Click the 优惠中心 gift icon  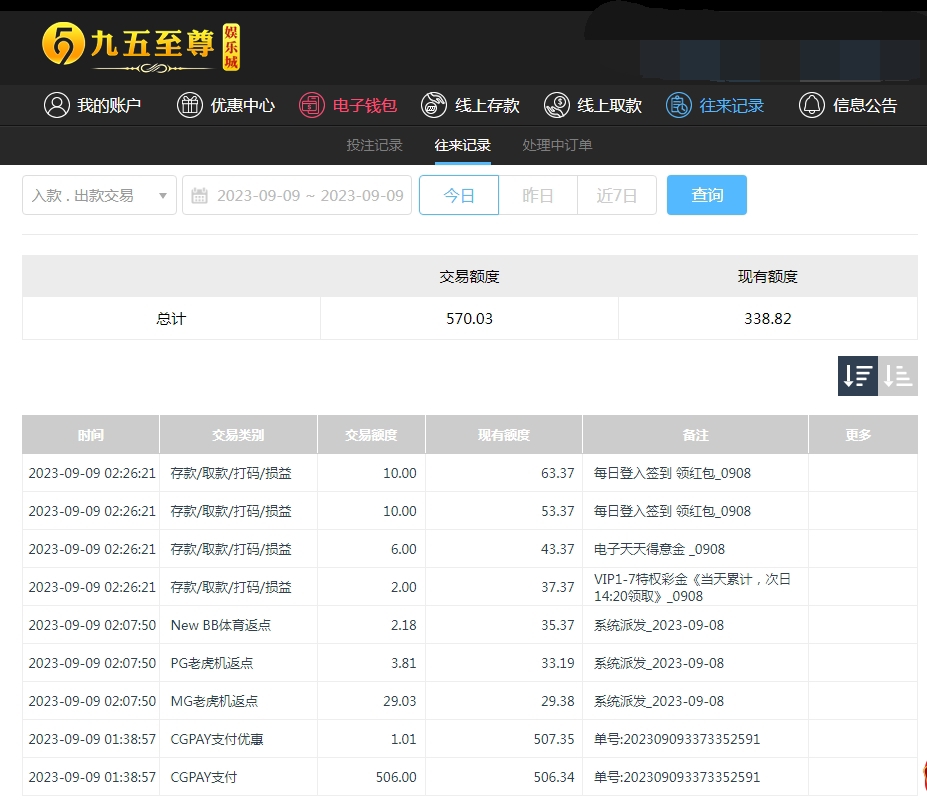click(190, 105)
